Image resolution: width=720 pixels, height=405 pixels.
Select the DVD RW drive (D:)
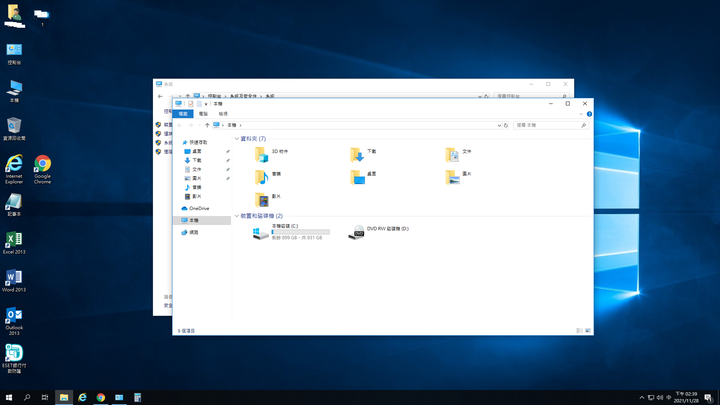[x=379, y=232]
